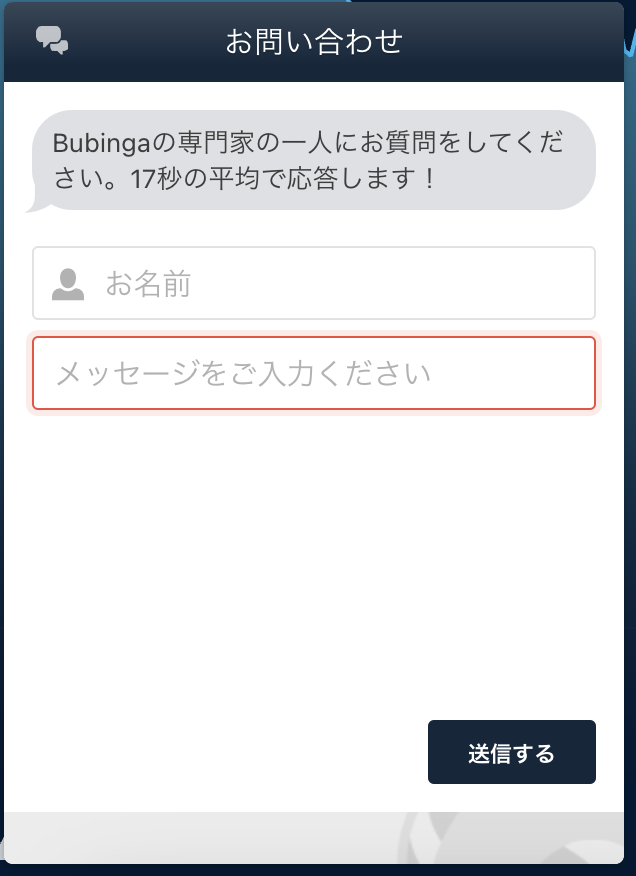Click the gray Bubinga greeting bubble
This screenshot has width=636, height=876.
(314, 160)
